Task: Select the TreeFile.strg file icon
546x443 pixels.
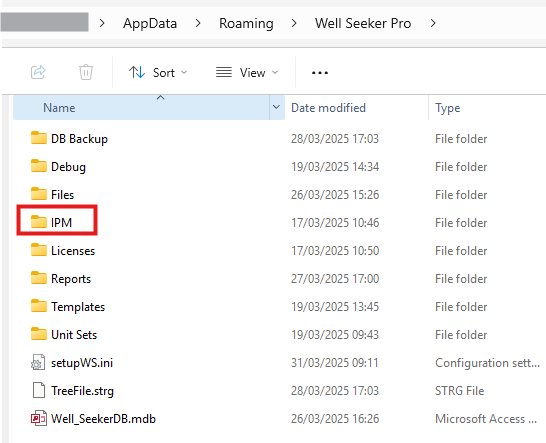Action: click(x=39, y=390)
